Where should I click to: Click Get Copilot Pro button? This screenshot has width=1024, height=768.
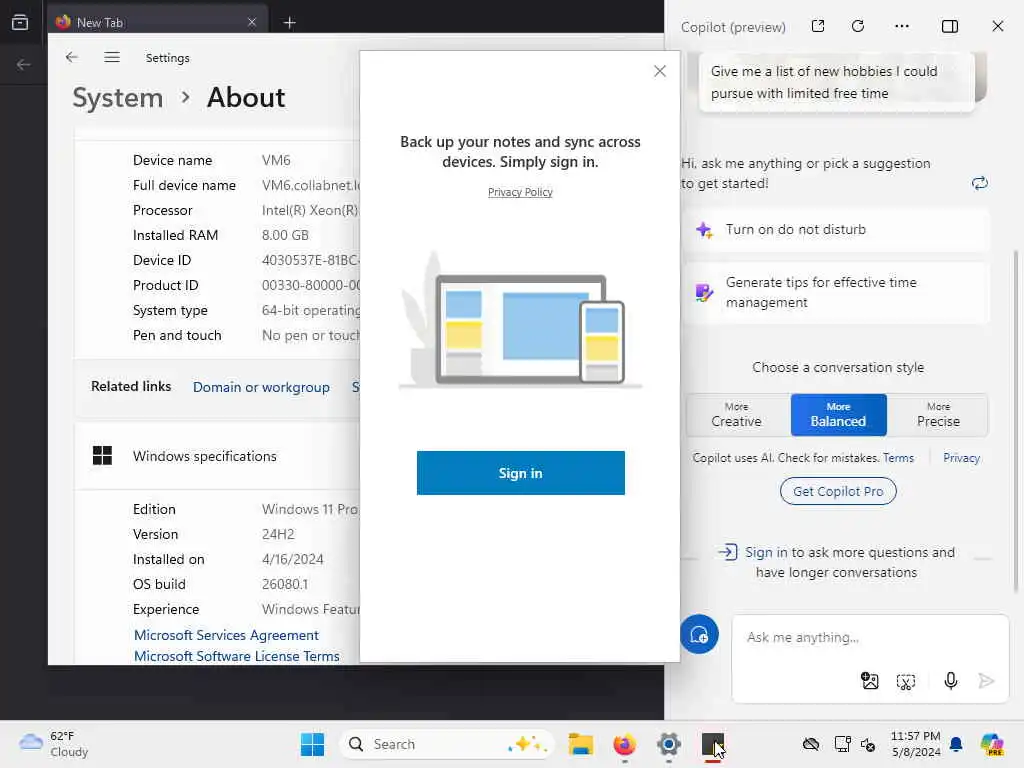838,491
